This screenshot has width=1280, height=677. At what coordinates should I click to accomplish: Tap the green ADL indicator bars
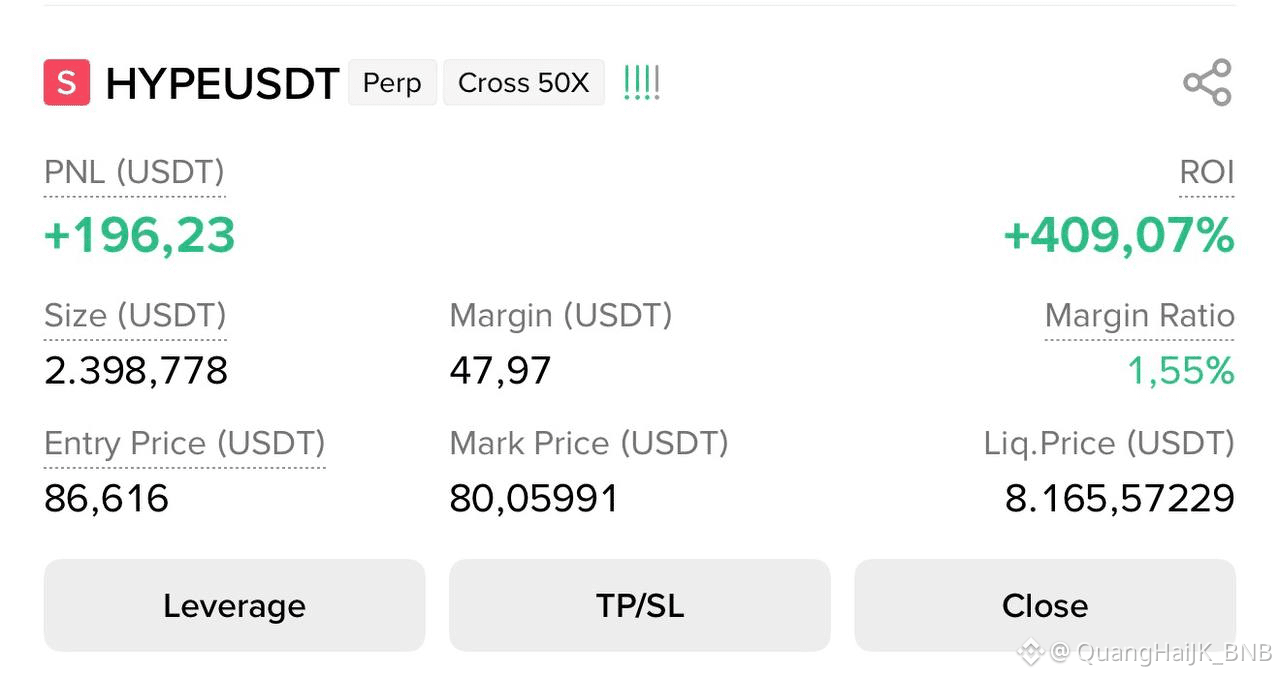point(641,83)
